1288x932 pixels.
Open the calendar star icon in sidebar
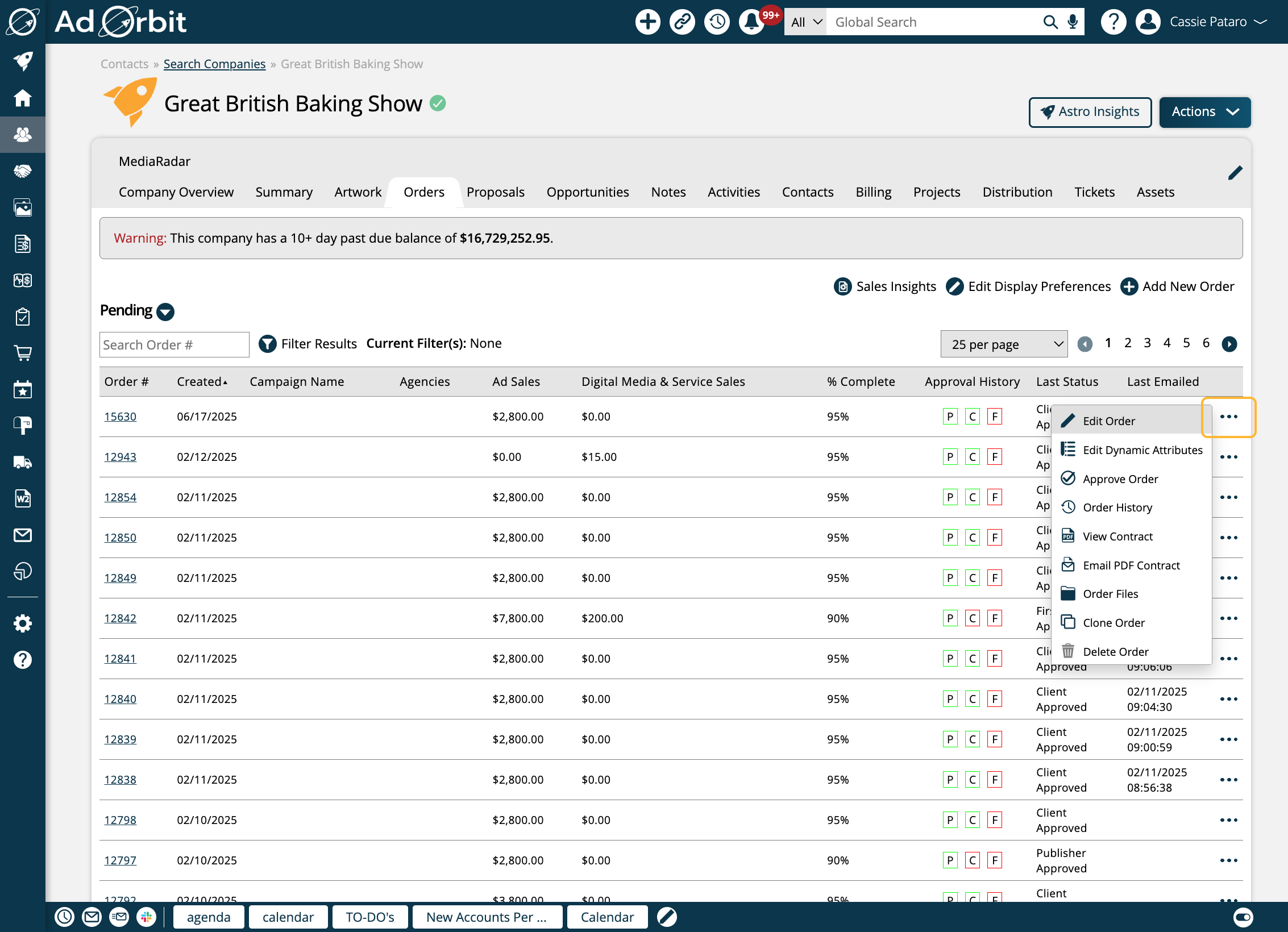click(23, 389)
